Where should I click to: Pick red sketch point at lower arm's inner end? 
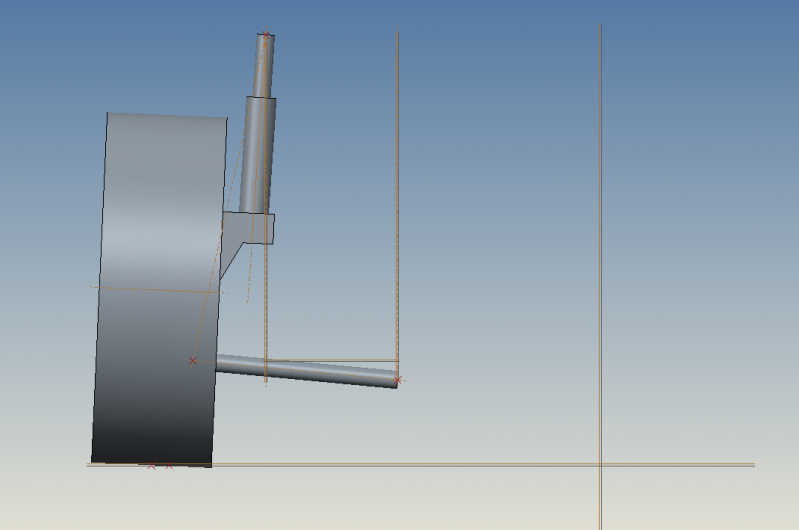point(398,380)
